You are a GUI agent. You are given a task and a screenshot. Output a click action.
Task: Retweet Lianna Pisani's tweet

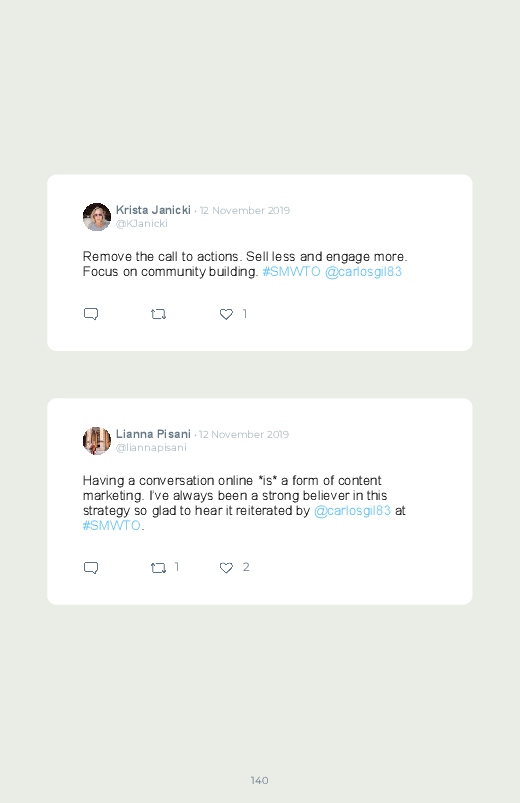158,567
